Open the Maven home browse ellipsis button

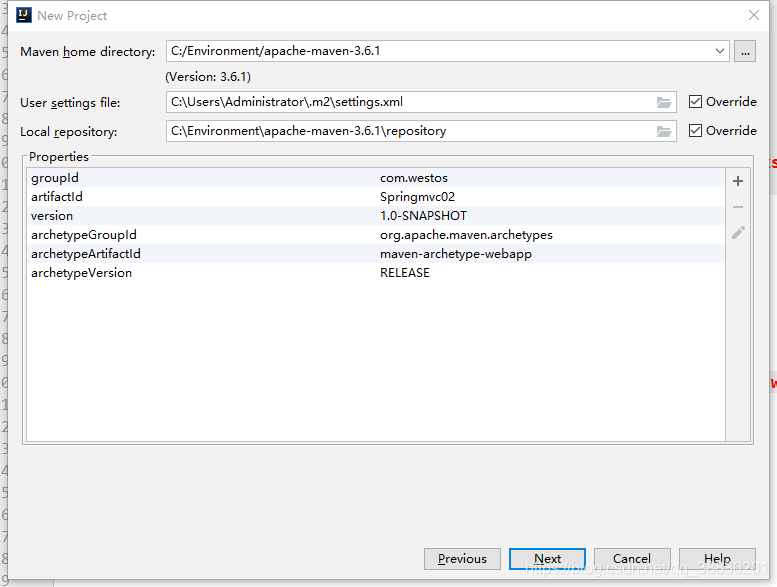point(745,51)
